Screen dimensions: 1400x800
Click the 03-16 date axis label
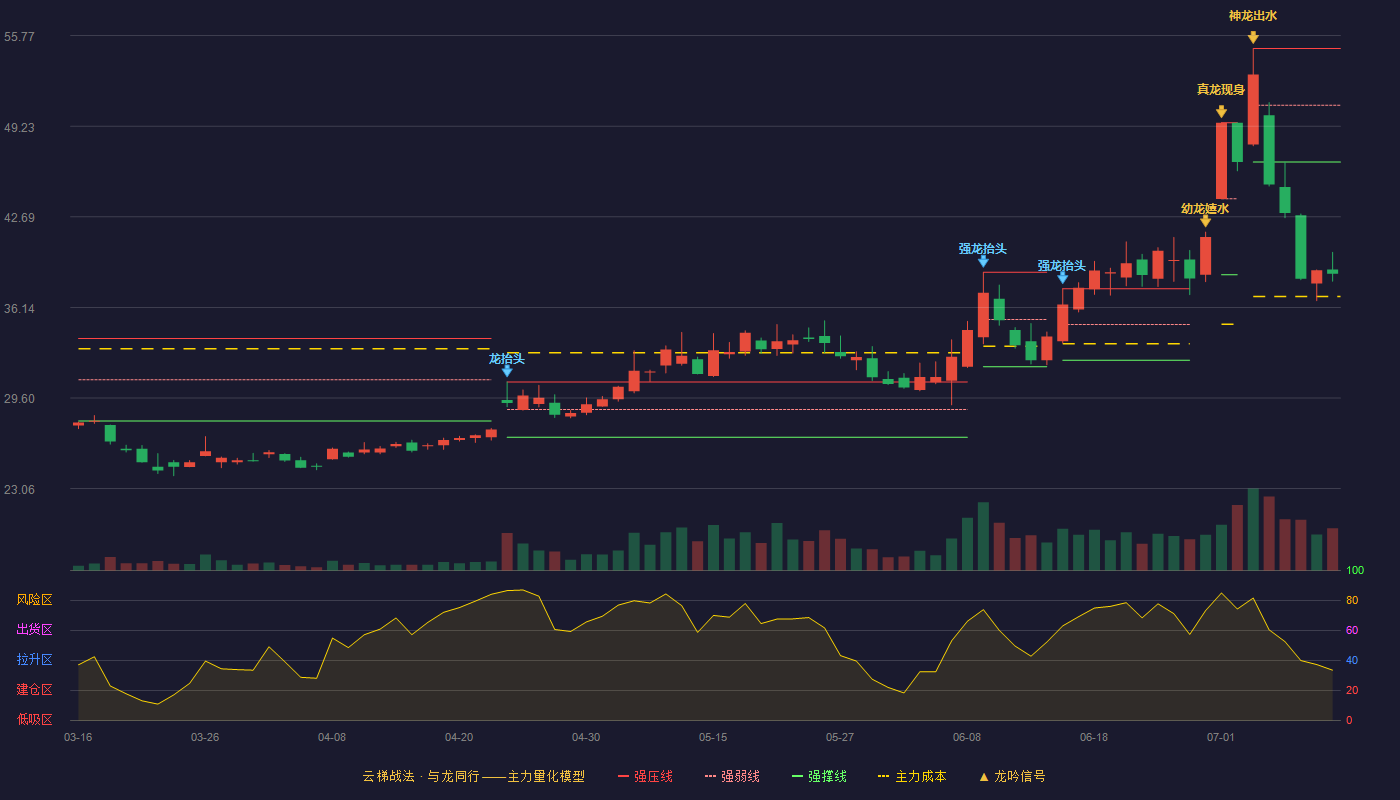[x=78, y=737]
